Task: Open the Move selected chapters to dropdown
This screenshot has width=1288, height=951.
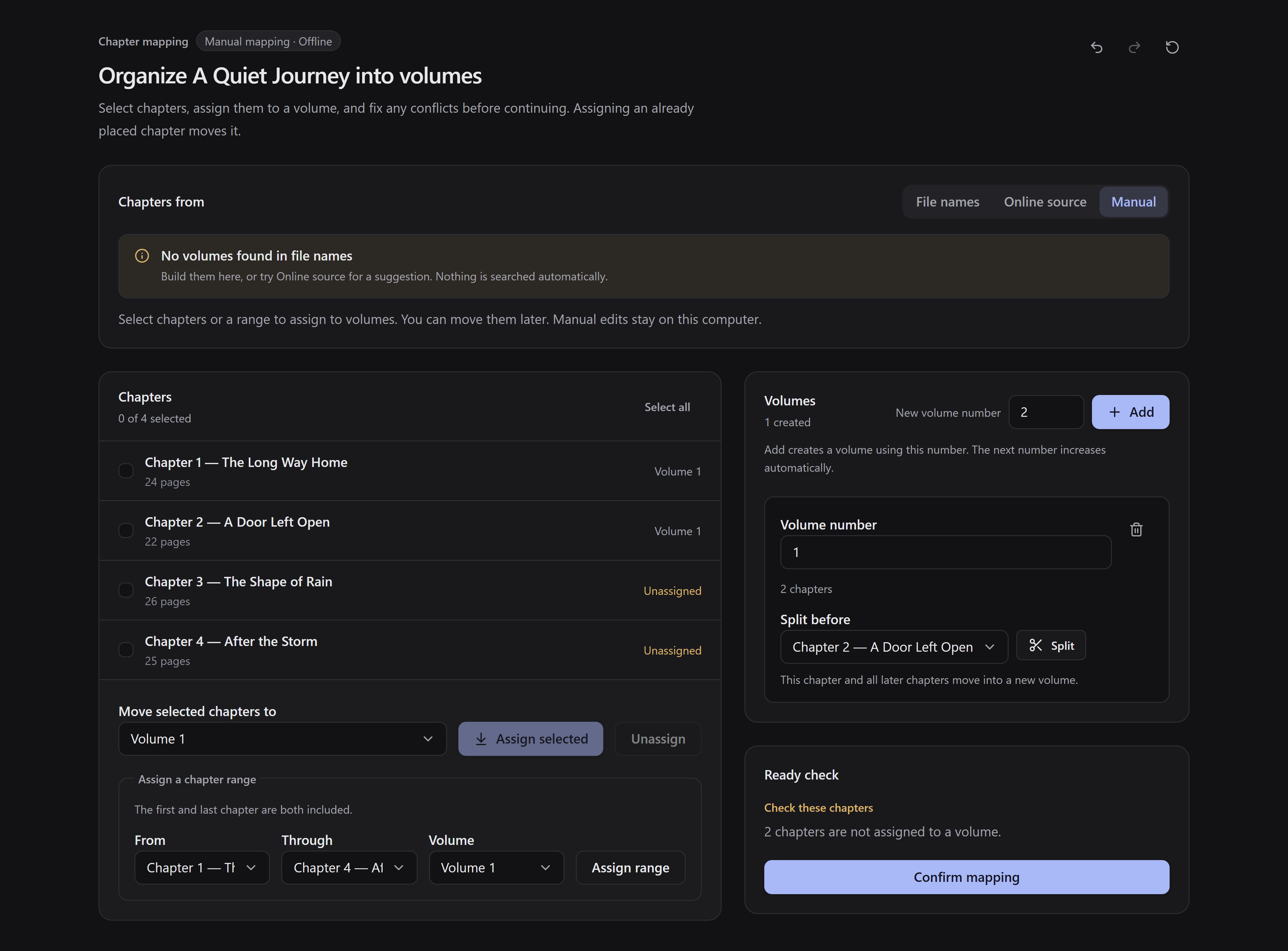Action: [282, 739]
